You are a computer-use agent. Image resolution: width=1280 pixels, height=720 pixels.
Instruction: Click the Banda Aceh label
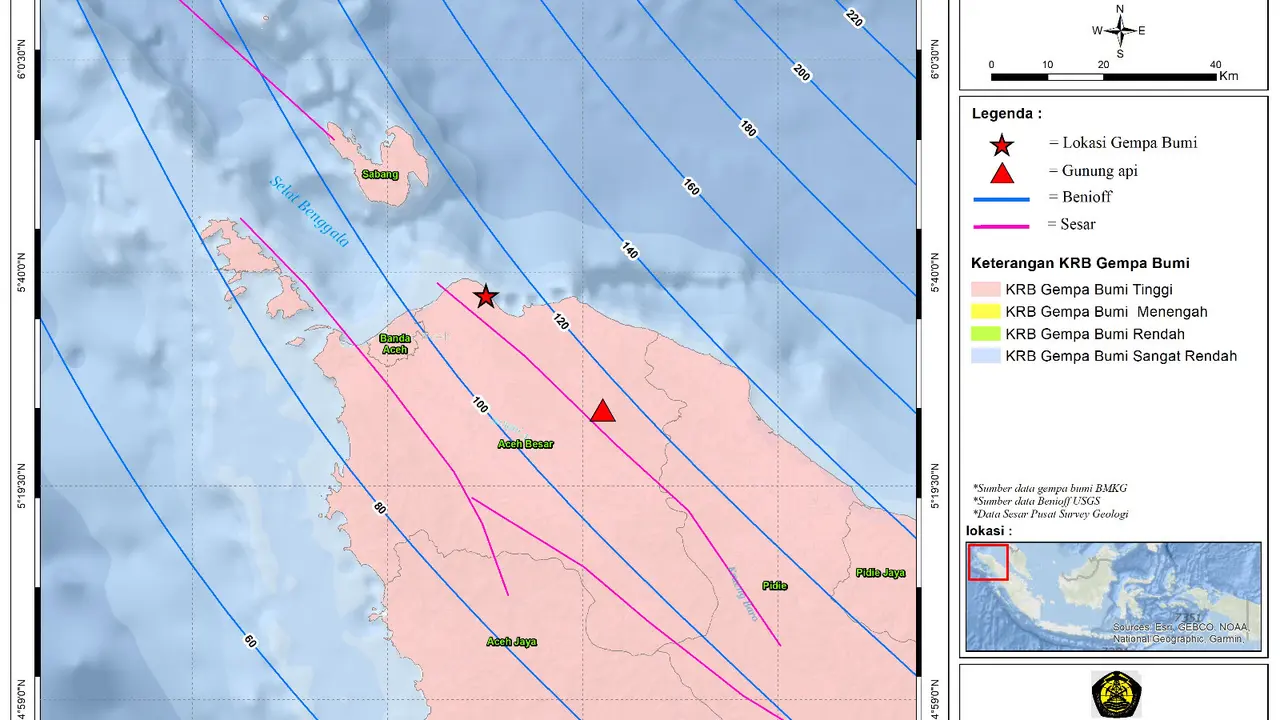[x=394, y=344]
